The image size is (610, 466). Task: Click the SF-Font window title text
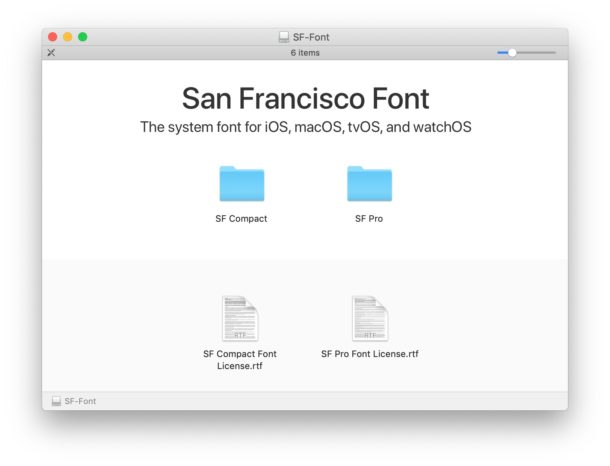[x=311, y=37]
